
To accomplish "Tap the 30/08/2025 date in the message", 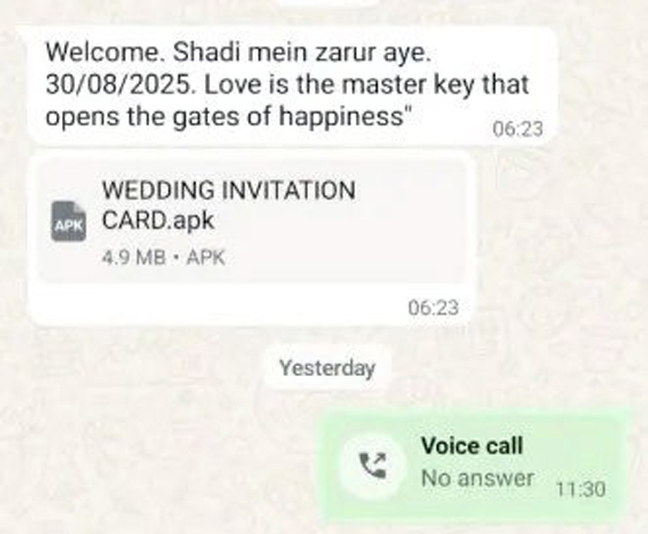I will 119,85.
